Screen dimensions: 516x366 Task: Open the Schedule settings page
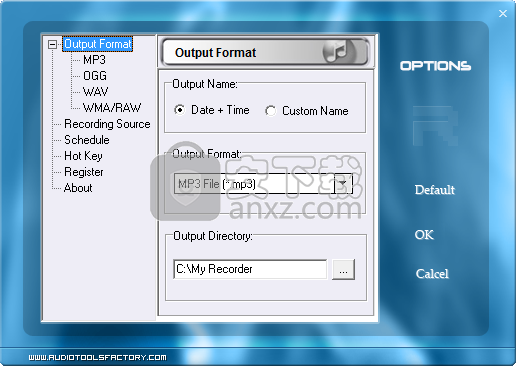click(x=87, y=140)
